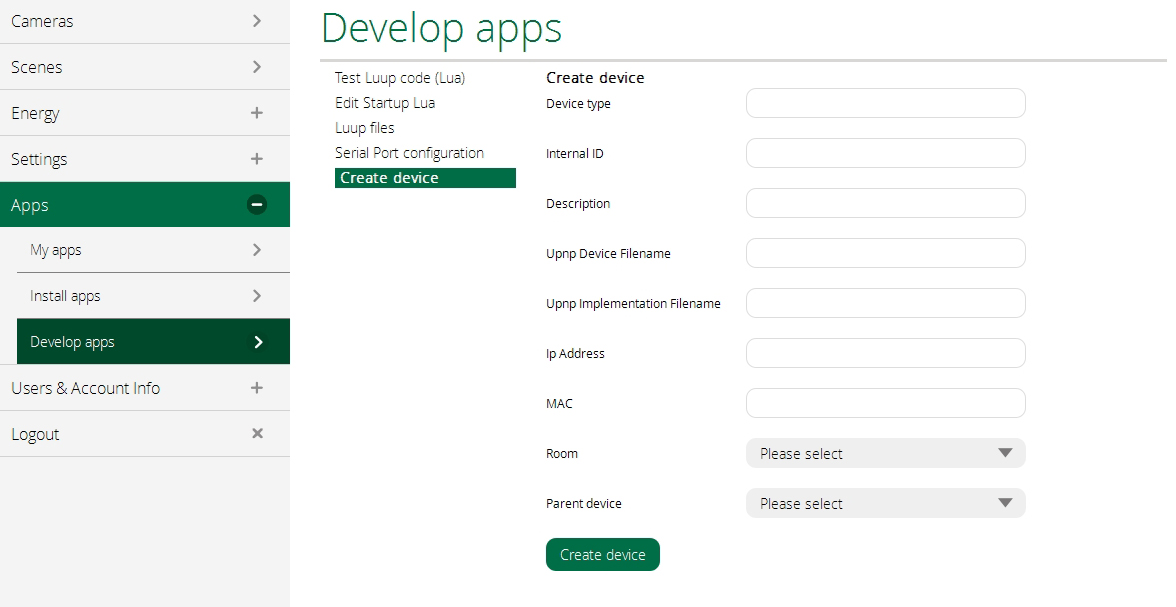Click into the Ip Address field

[x=885, y=353]
